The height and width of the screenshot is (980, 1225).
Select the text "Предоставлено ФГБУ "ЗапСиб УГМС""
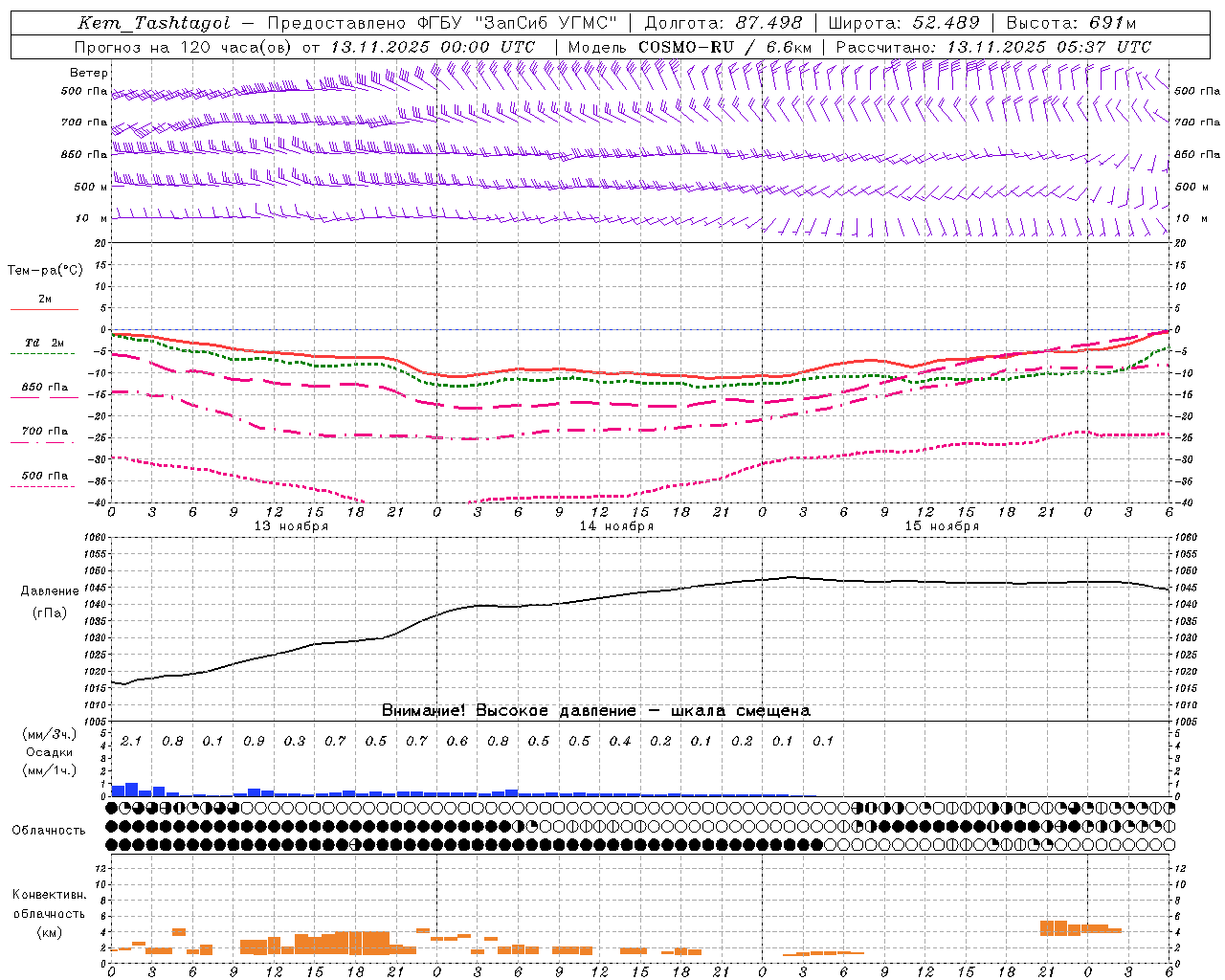442,23
